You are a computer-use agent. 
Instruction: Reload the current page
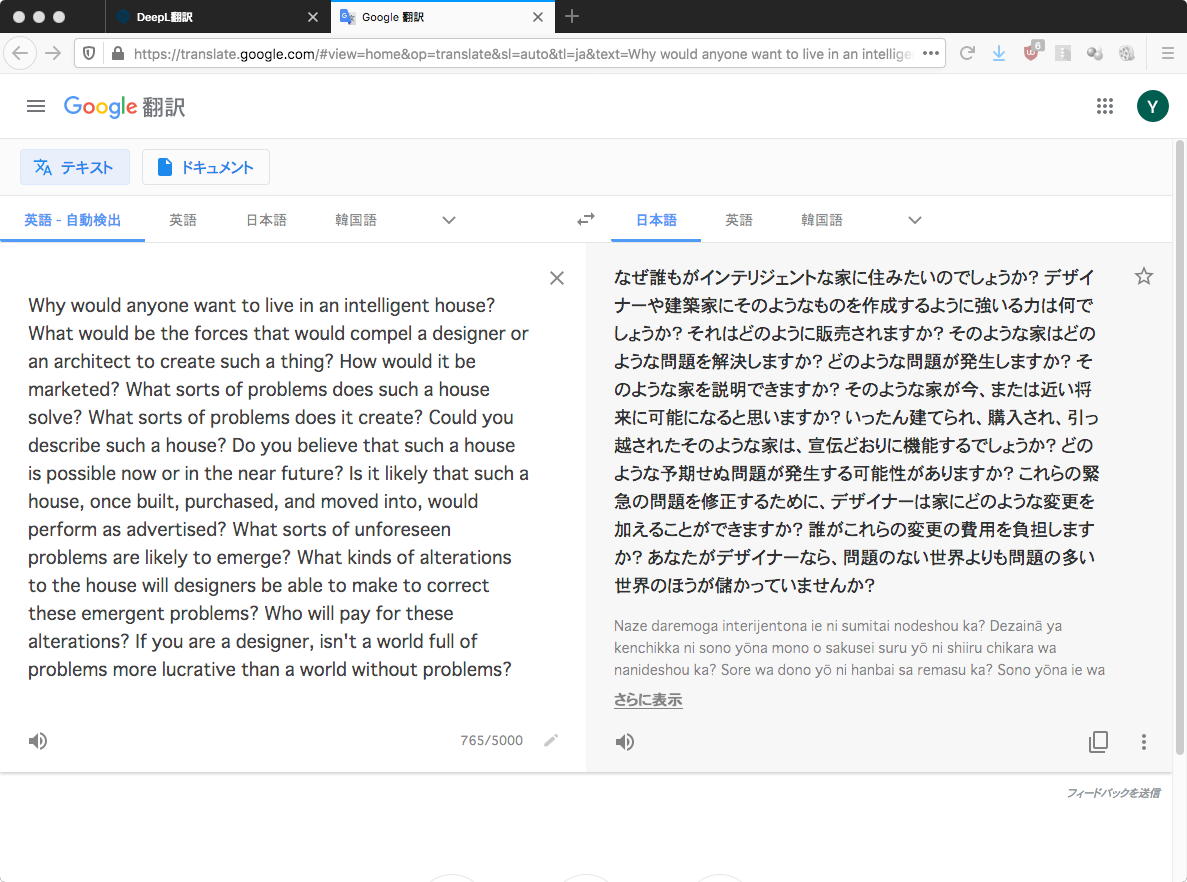click(x=967, y=53)
